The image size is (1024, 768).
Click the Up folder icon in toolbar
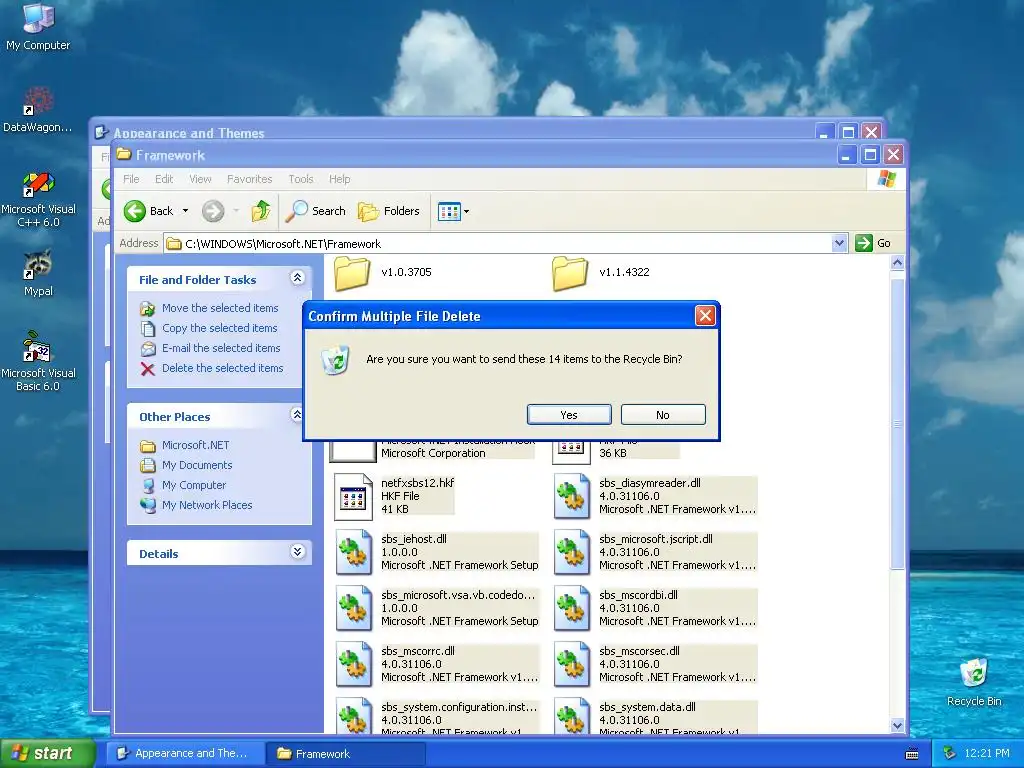tap(261, 211)
